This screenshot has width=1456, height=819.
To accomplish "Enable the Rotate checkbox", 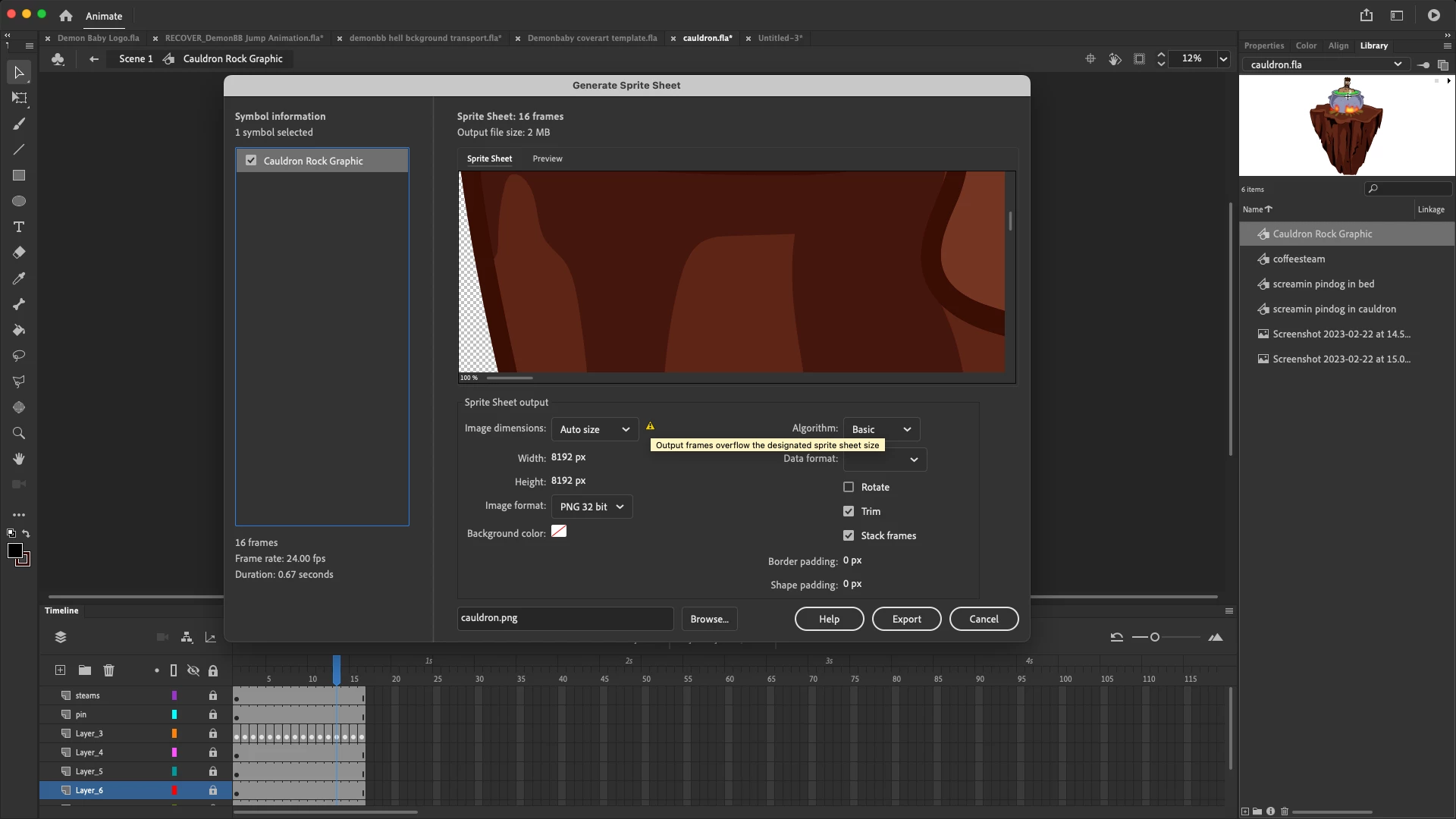I will point(849,487).
